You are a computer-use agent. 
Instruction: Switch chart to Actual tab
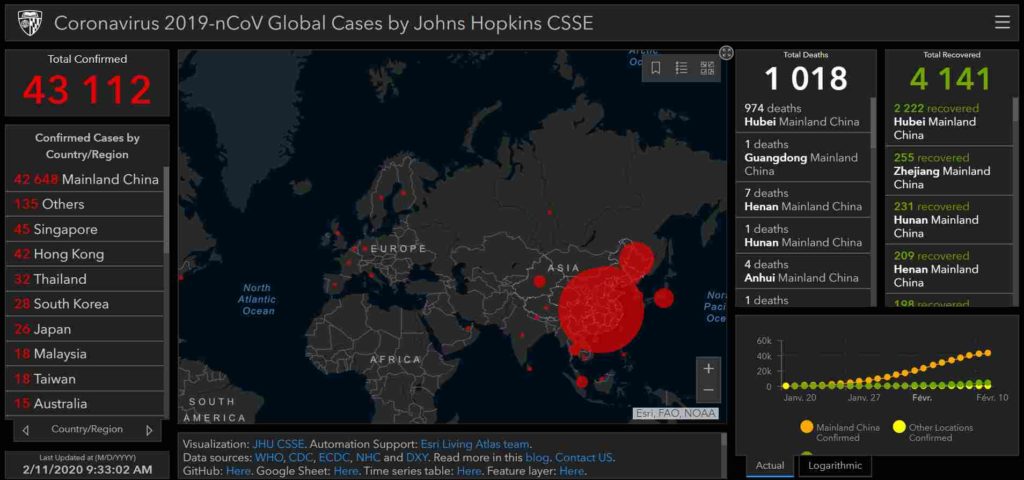[x=770, y=466]
